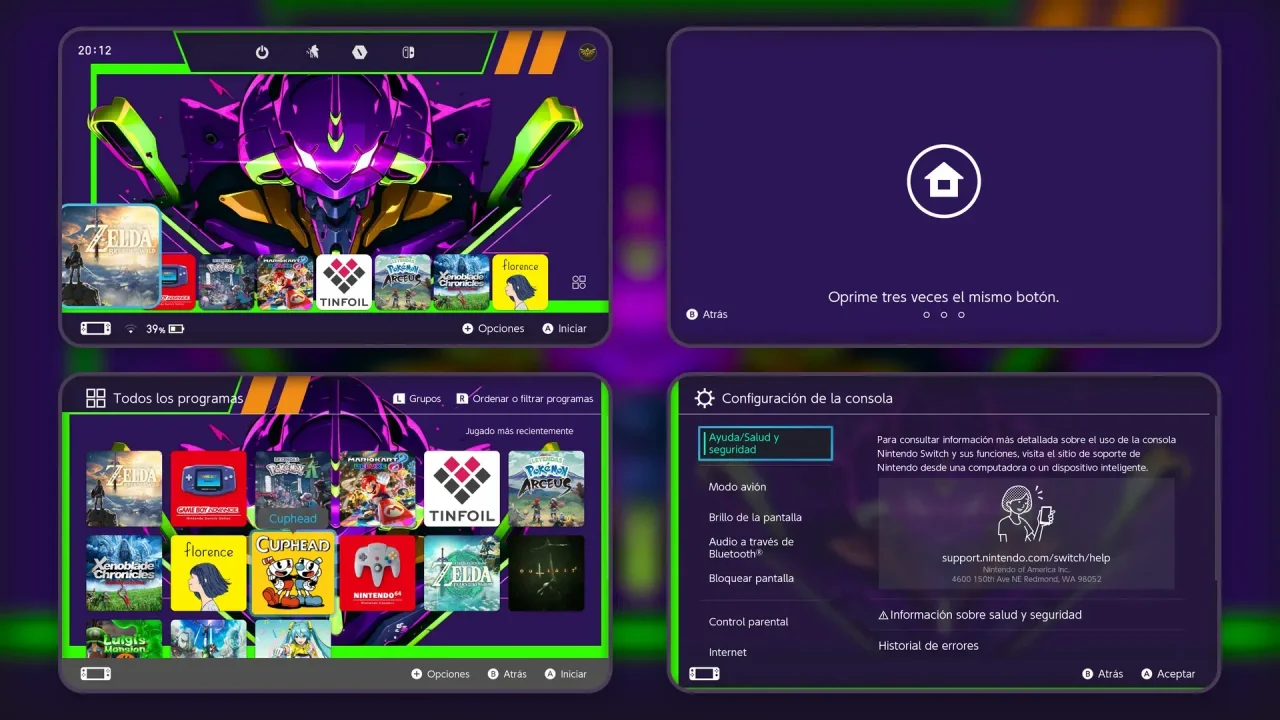
Task: Open the Nintendo 64 app tile
Action: coord(377,573)
